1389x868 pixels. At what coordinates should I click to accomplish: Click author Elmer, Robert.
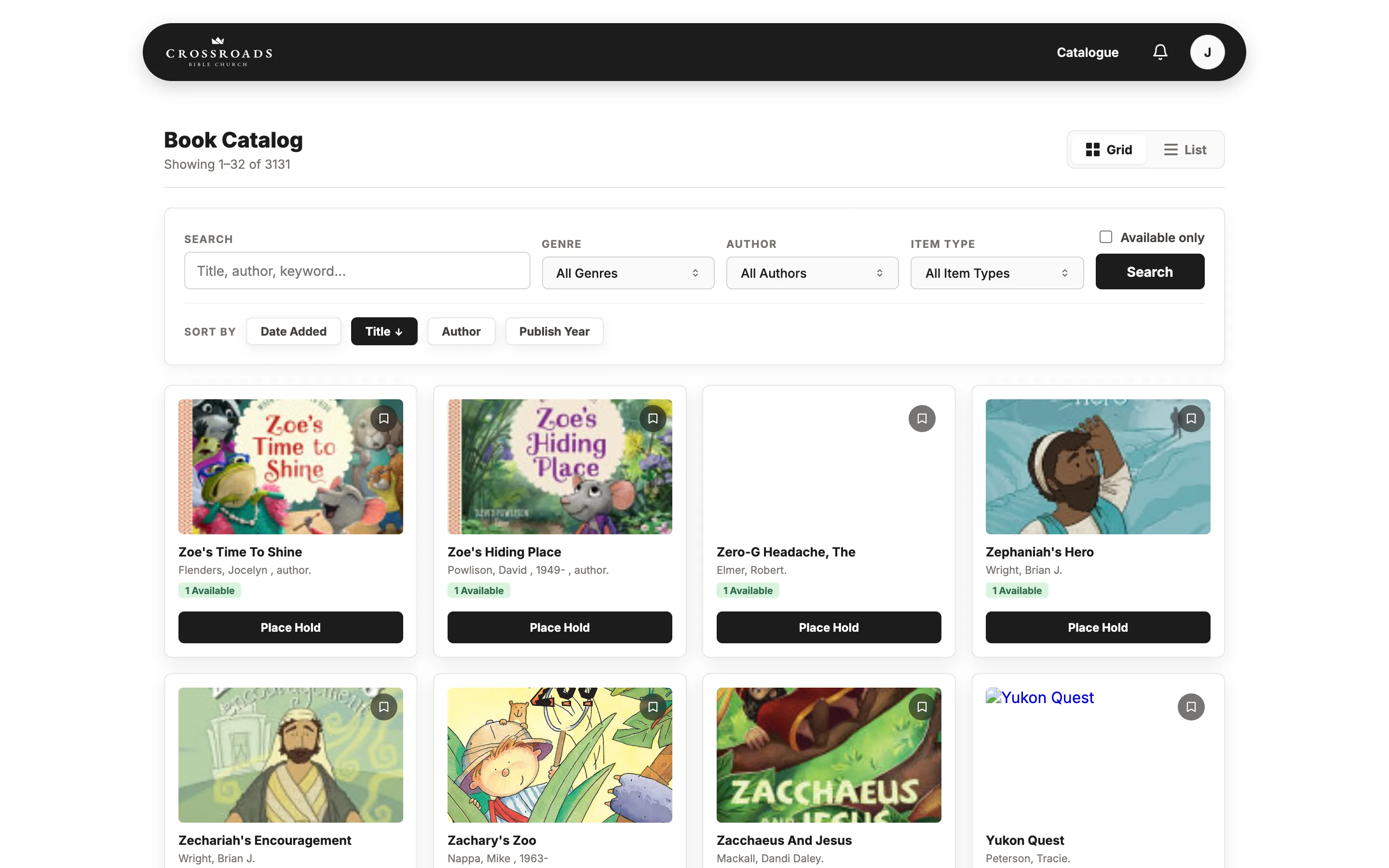(751, 570)
